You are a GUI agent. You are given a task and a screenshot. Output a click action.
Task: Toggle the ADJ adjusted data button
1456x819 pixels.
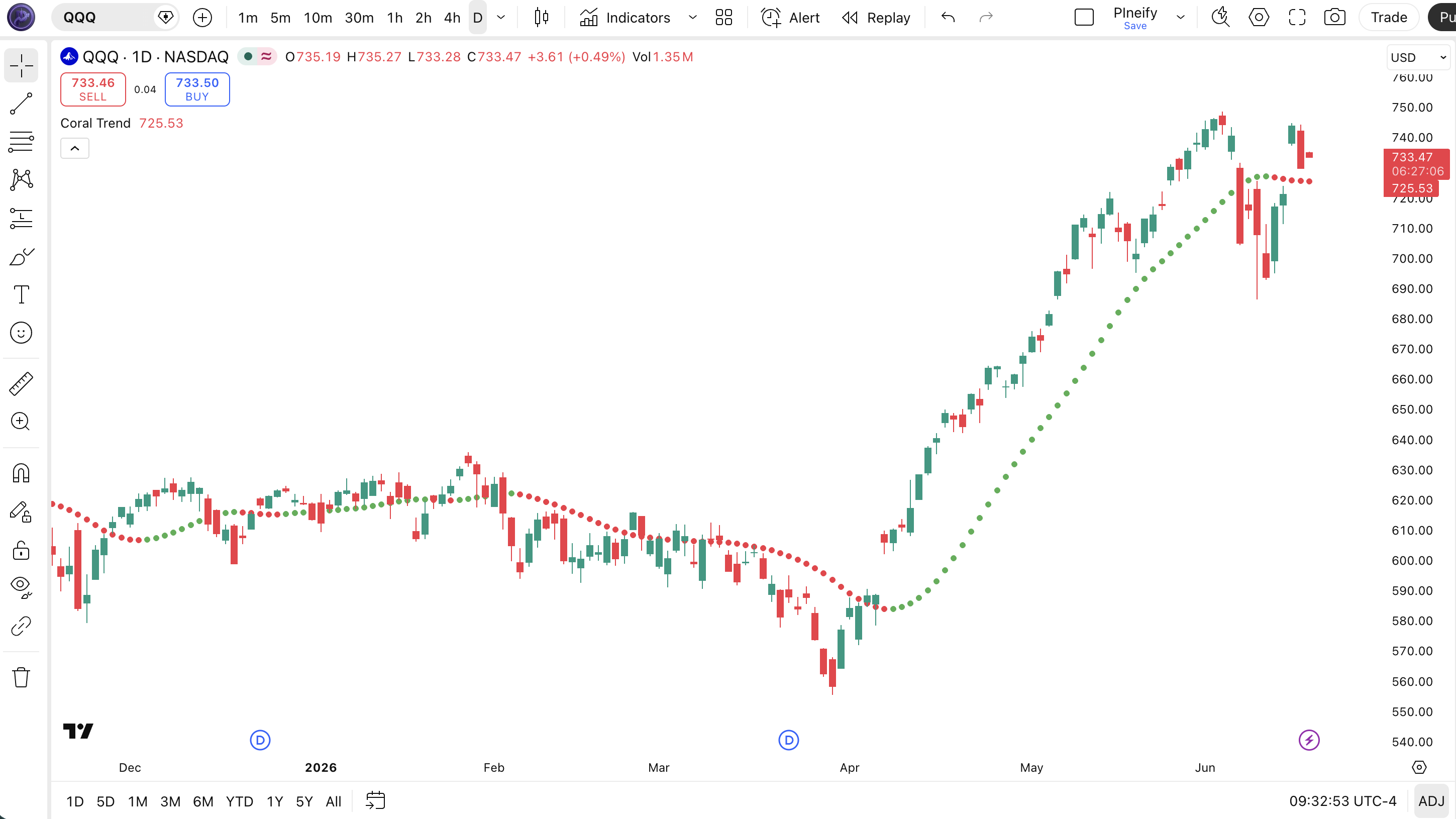pyautogui.click(x=1431, y=801)
